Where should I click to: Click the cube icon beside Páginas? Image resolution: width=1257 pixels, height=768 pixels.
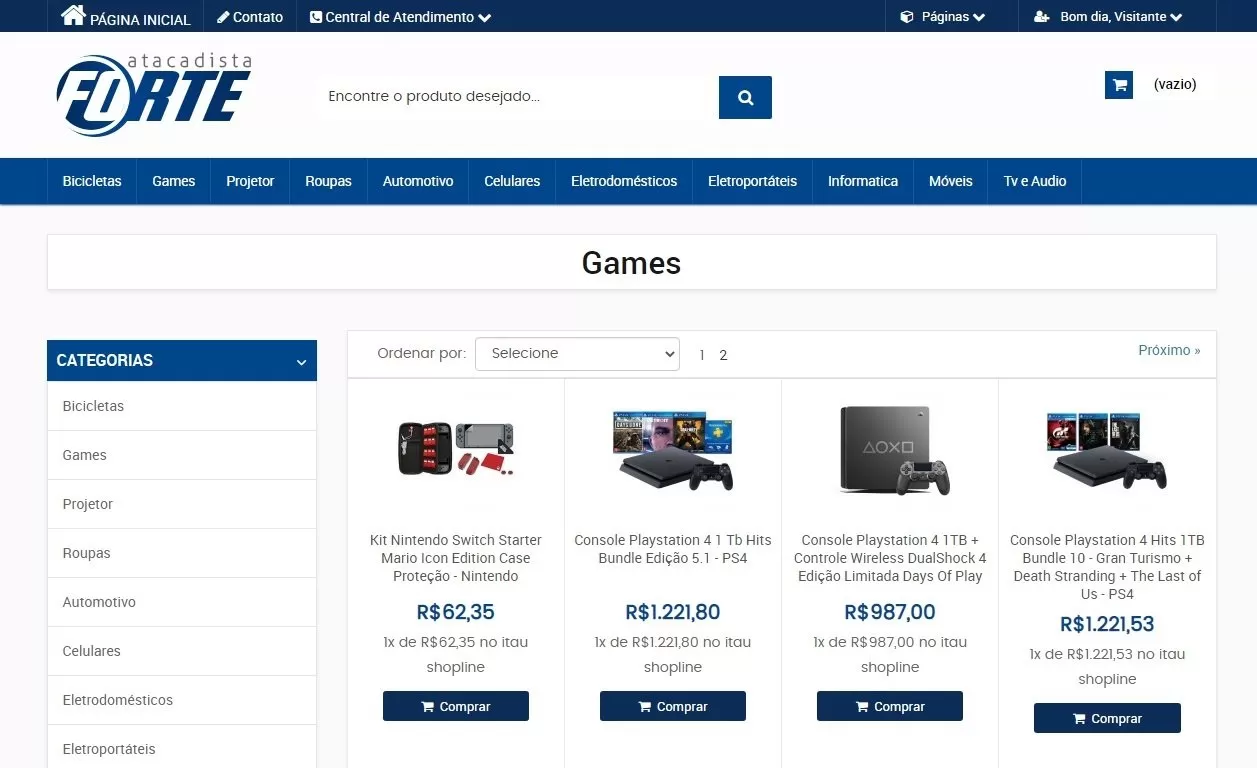pyautogui.click(x=907, y=17)
